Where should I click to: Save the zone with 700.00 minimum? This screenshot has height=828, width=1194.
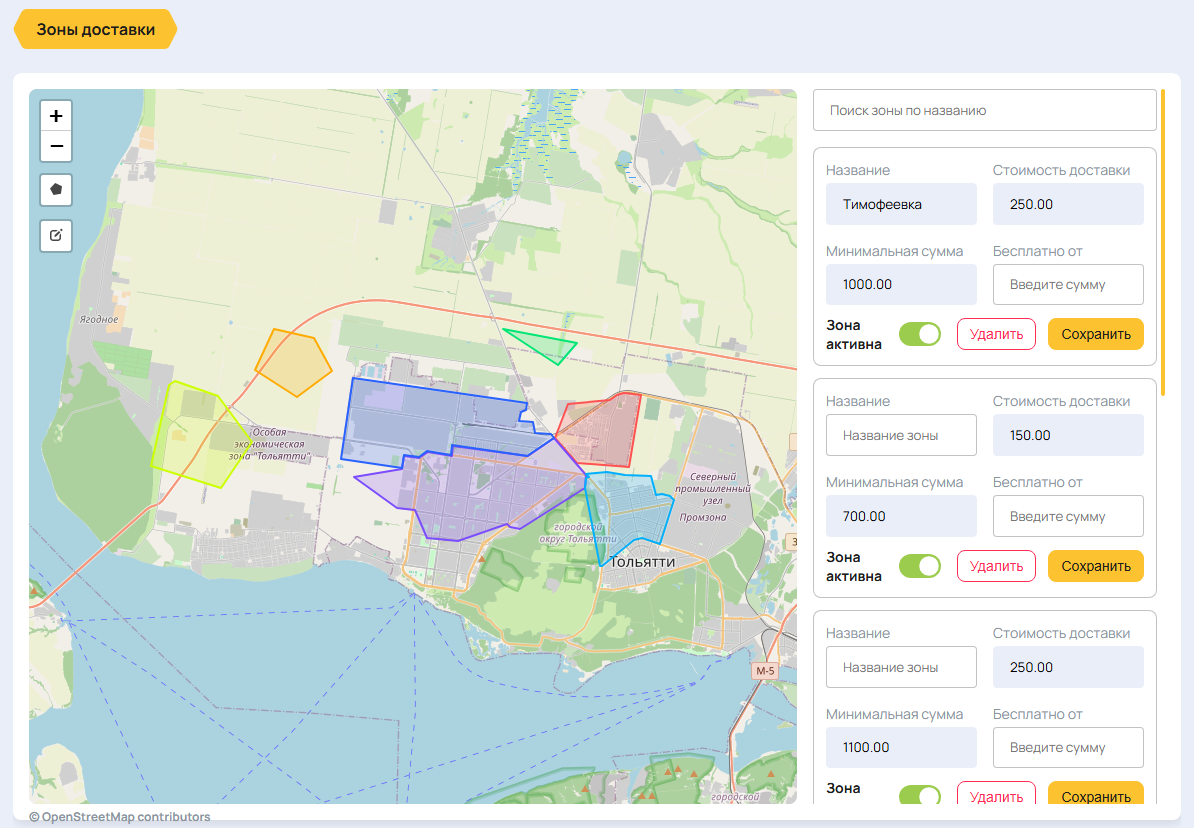1096,566
